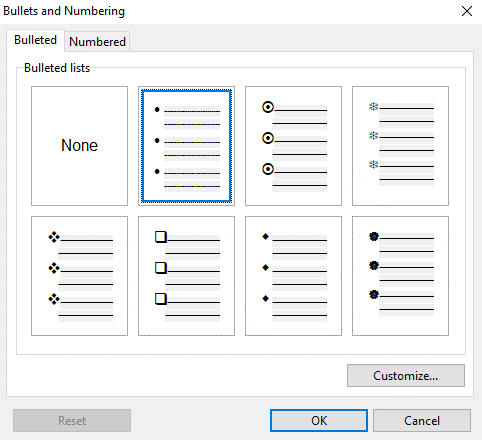This screenshot has width=482, height=440.
Task: Select the snowflake bullet list style
Action: [x=400, y=146]
